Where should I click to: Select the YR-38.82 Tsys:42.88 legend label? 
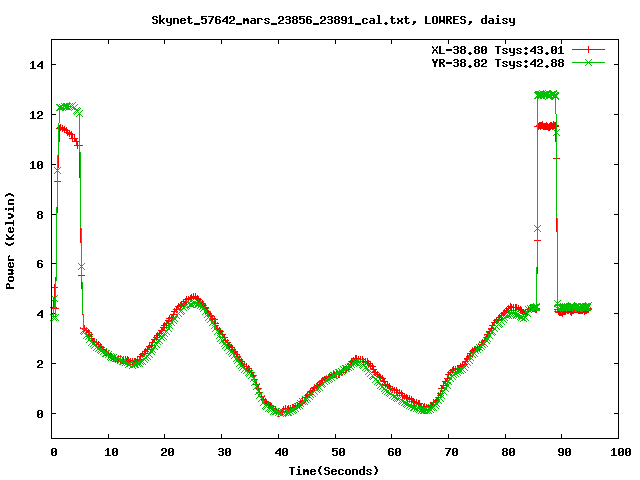[x=498, y=63]
